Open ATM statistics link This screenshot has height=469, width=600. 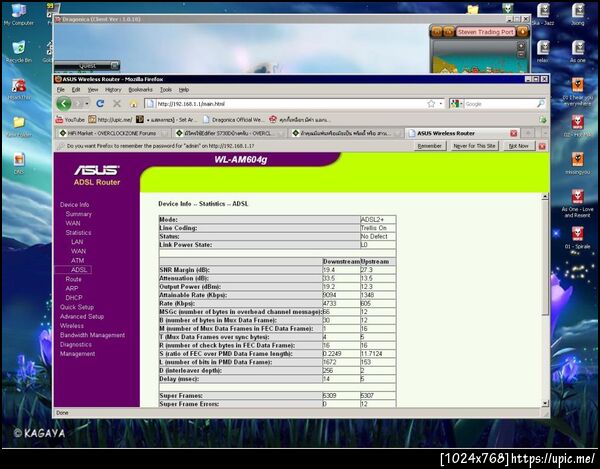77,261
